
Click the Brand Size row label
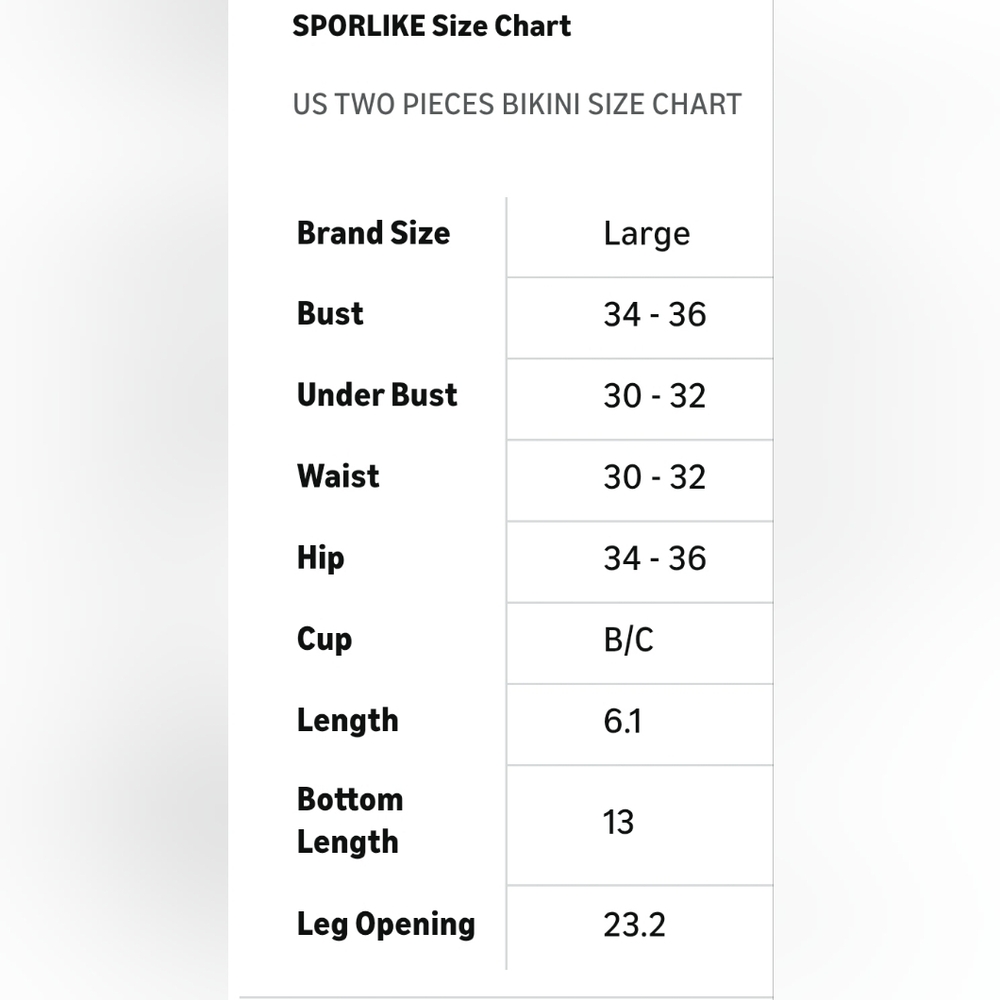point(373,233)
